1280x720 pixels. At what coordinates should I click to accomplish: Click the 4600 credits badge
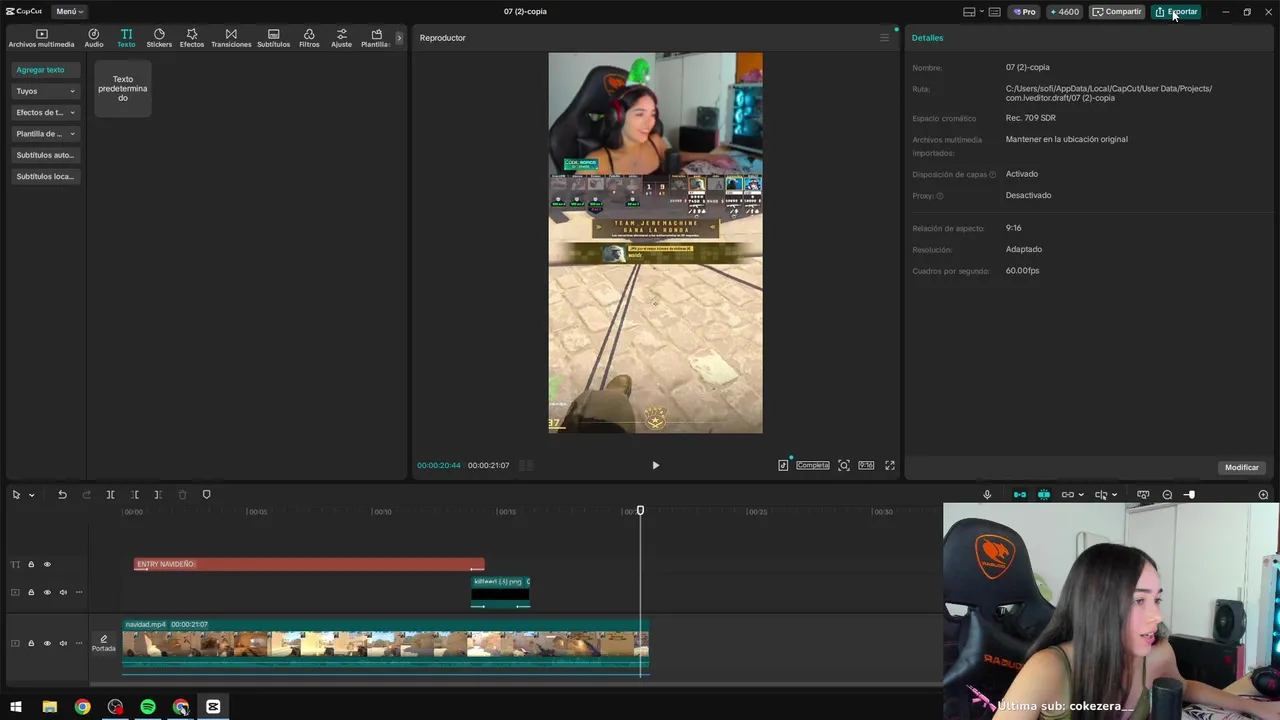pos(1064,12)
